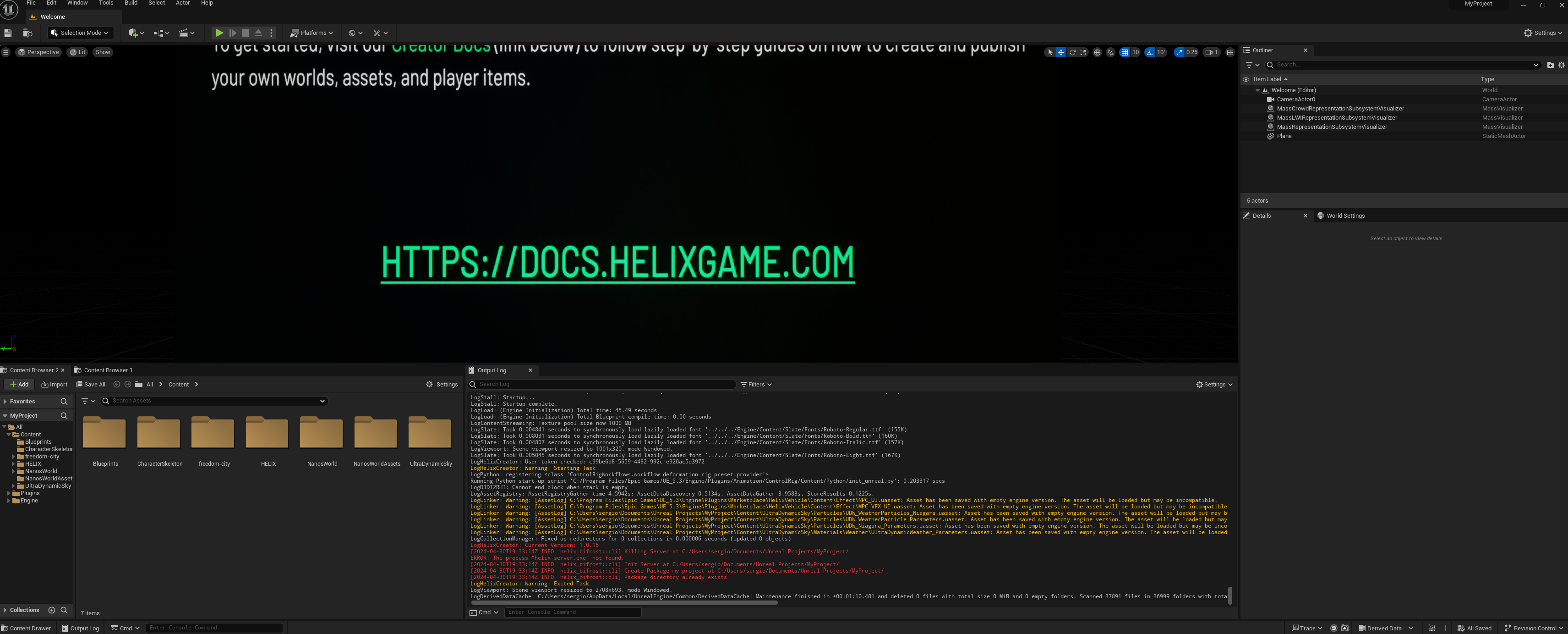Click the Quickly add to project icon
This screenshot has width=1568, height=634.
pyautogui.click(x=133, y=33)
